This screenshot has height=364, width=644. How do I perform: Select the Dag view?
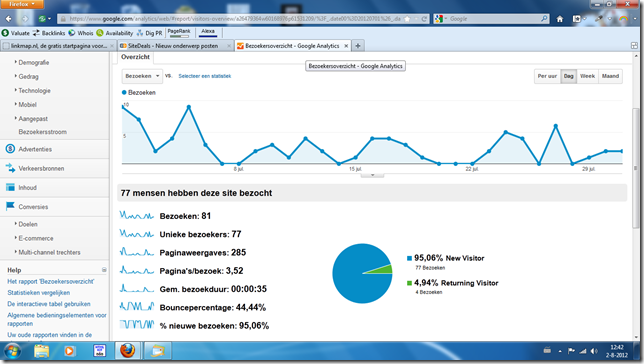coord(568,76)
